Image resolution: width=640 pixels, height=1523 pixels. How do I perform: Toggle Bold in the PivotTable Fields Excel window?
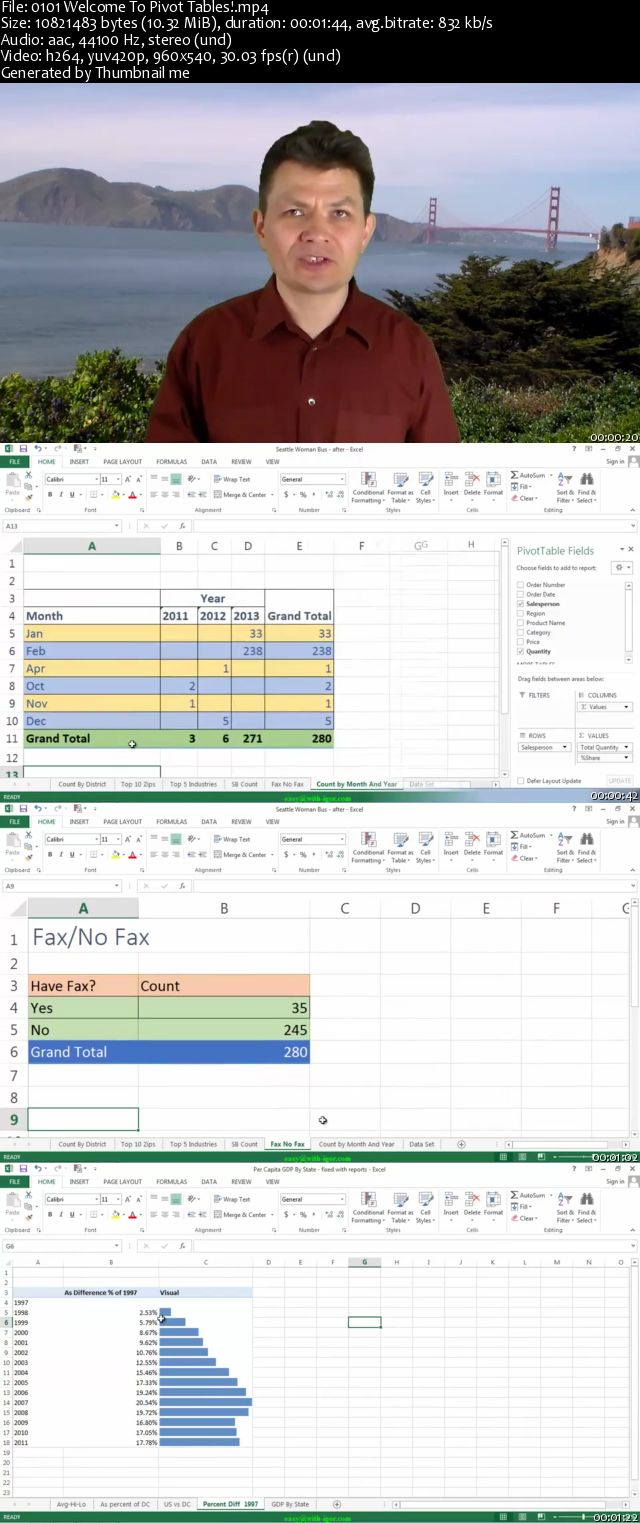(50, 494)
